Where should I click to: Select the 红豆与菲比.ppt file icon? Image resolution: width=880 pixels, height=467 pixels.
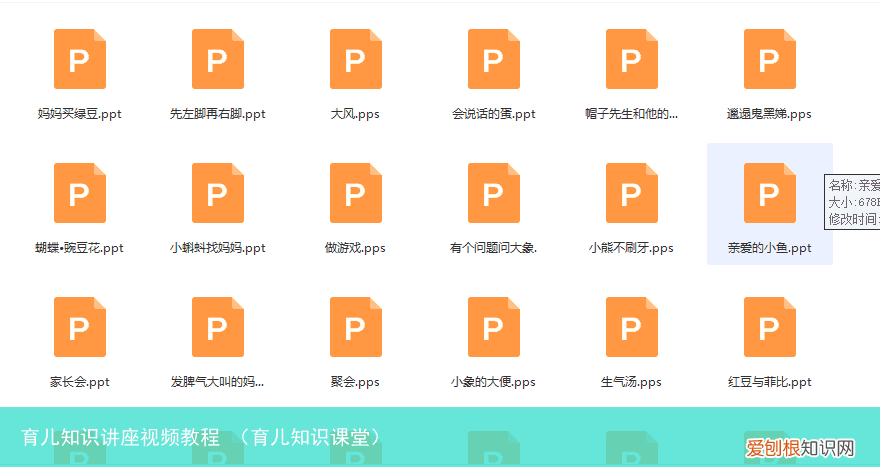click(770, 327)
